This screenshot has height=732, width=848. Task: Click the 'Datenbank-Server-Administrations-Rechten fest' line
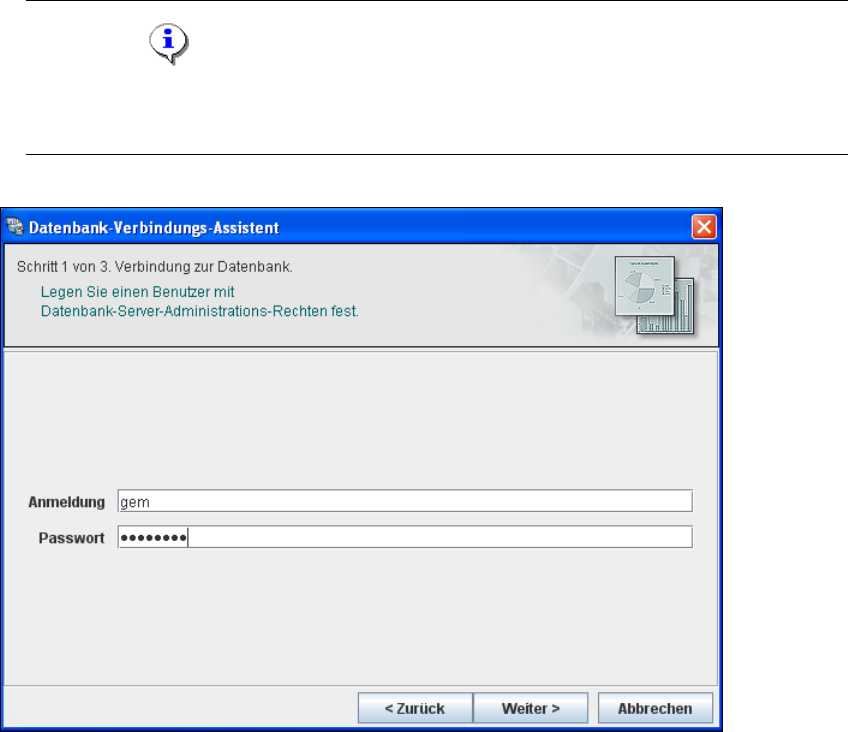coord(200,311)
